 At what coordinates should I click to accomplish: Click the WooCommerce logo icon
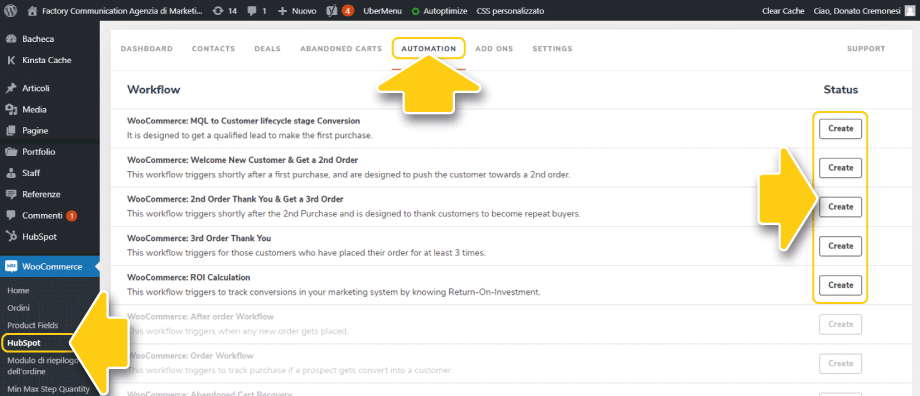11,266
